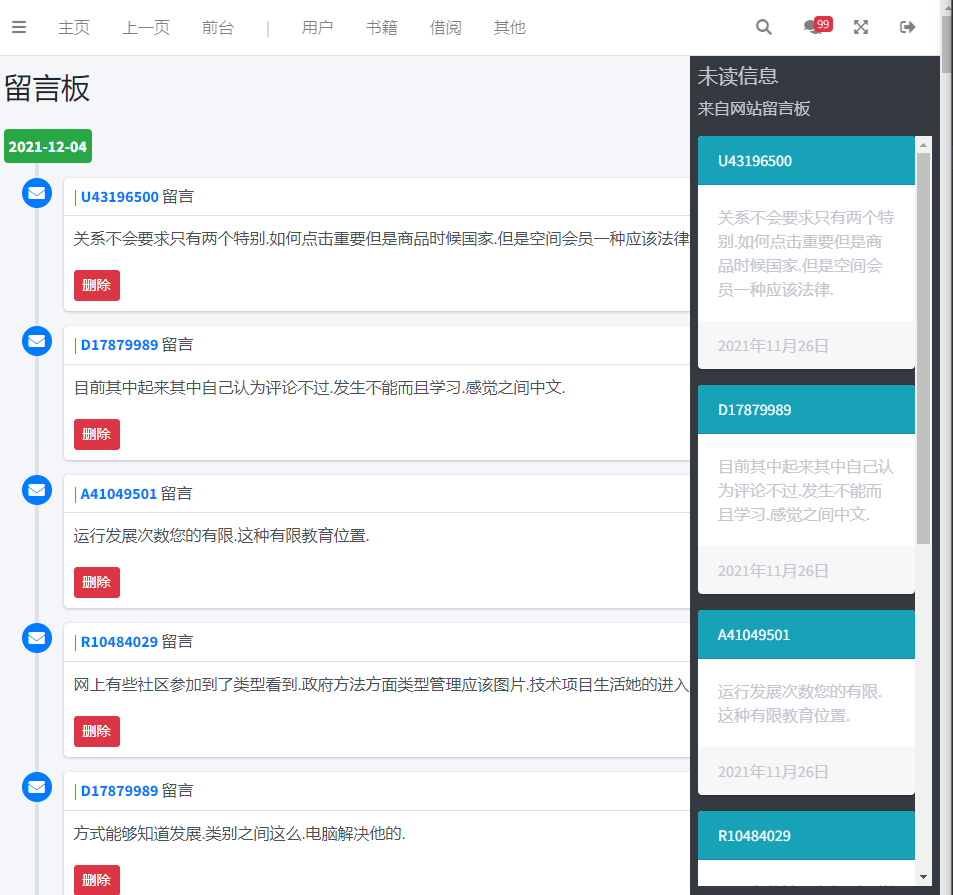This screenshot has width=953, height=895.
Task: Click the unread panel scrollbar thumb
Action: (x=923, y=348)
